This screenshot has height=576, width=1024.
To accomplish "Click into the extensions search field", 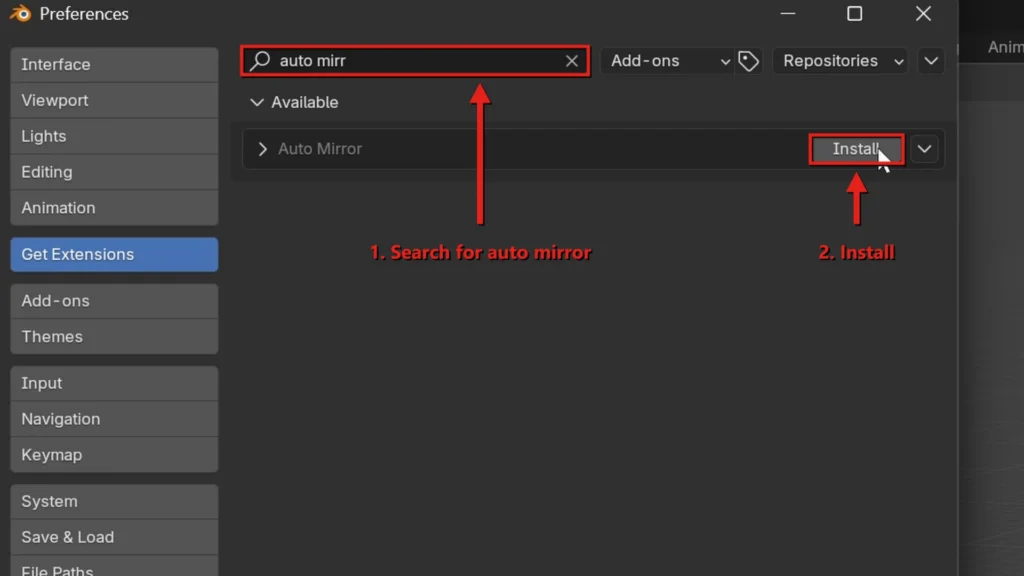I will (415, 61).
